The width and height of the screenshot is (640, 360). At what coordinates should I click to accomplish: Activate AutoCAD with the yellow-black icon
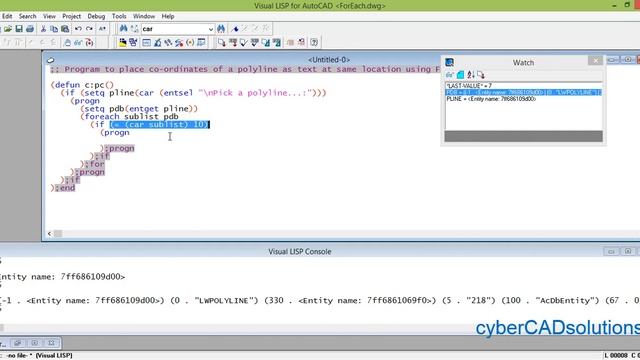point(122,42)
